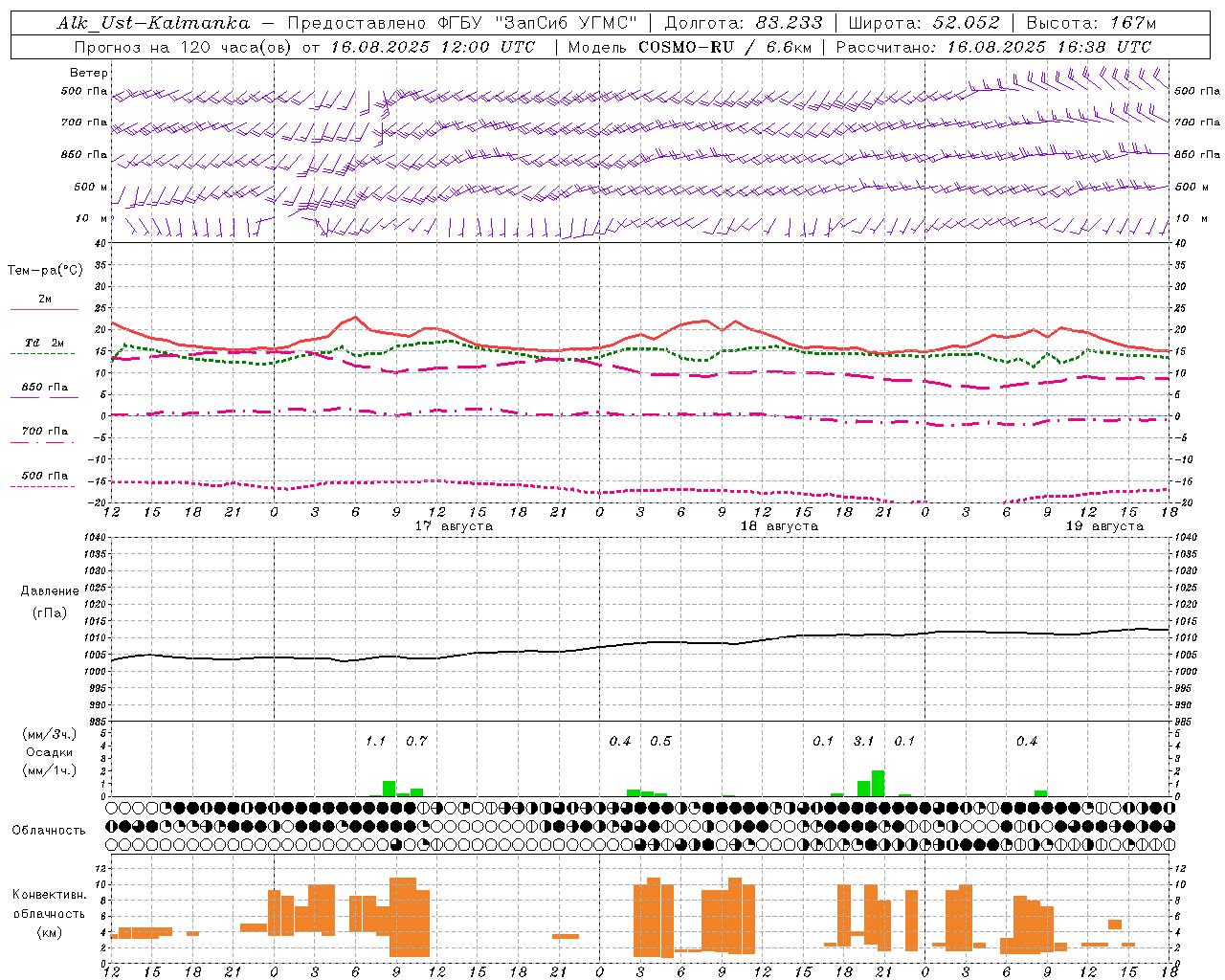Image resolution: width=1225 pixels, height=980 pixels.
Task: Click the 500 гПа temperature legend entry
Action: click(45, 476)
